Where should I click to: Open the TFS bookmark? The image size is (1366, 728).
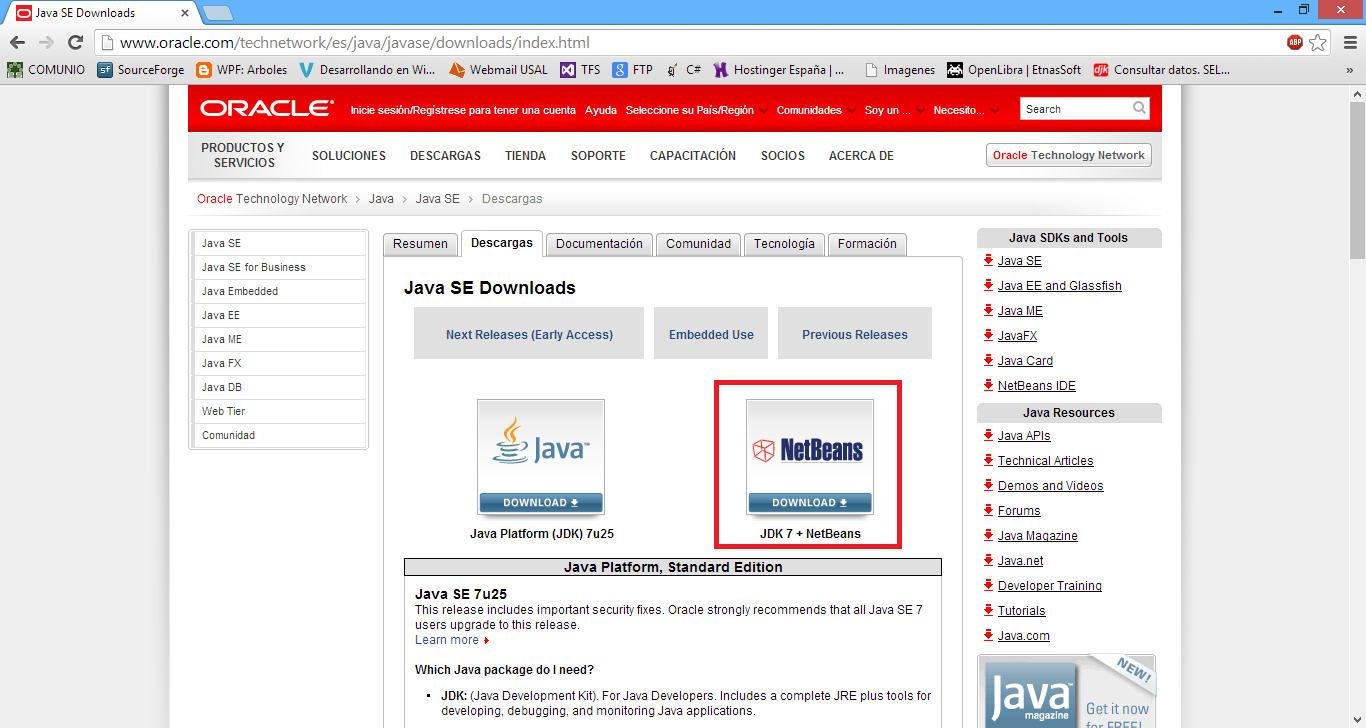580,70
